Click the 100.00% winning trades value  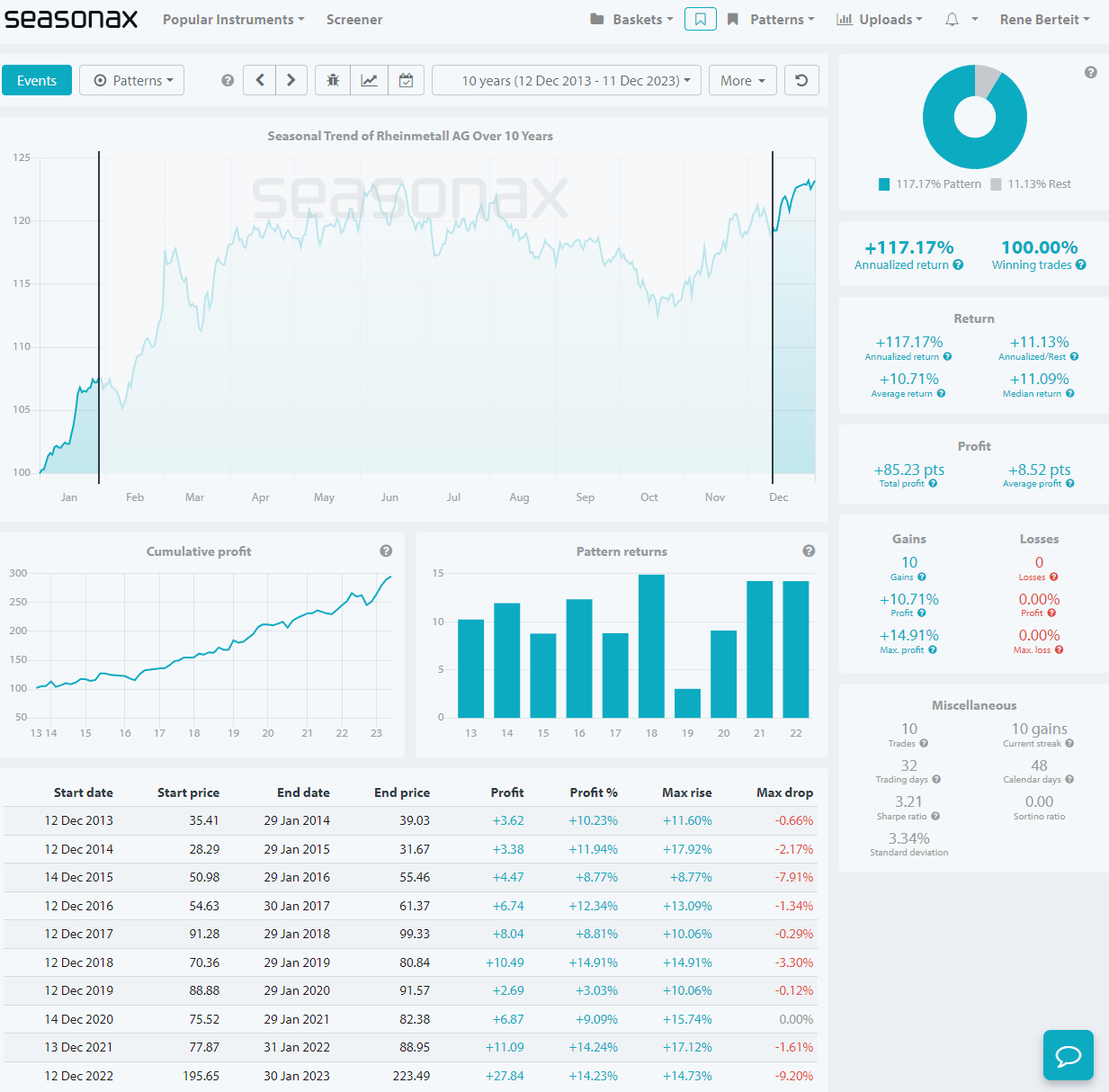[1040, 247]
